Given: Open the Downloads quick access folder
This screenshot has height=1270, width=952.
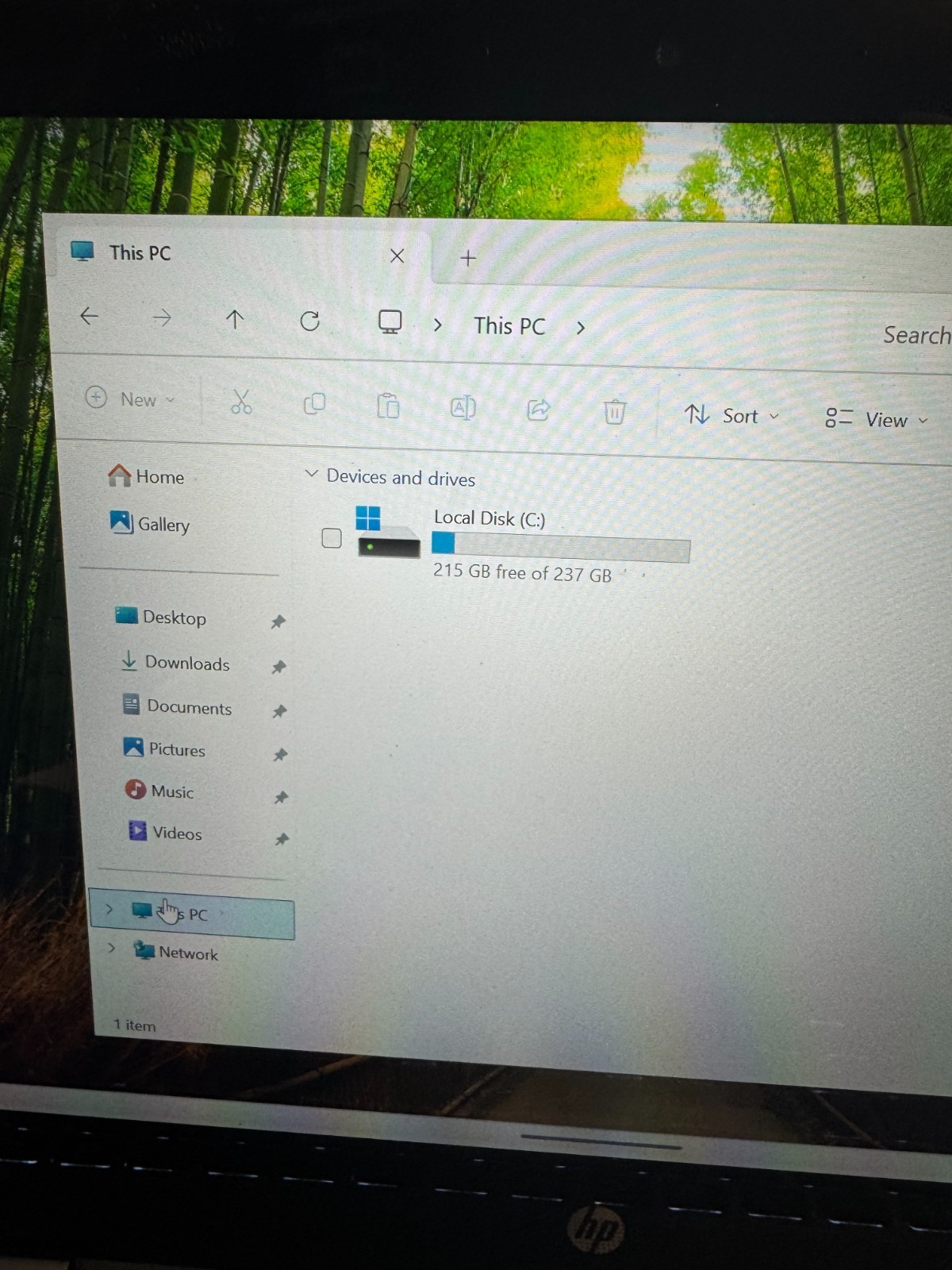Looking at the screenshot, I should 175,662.
